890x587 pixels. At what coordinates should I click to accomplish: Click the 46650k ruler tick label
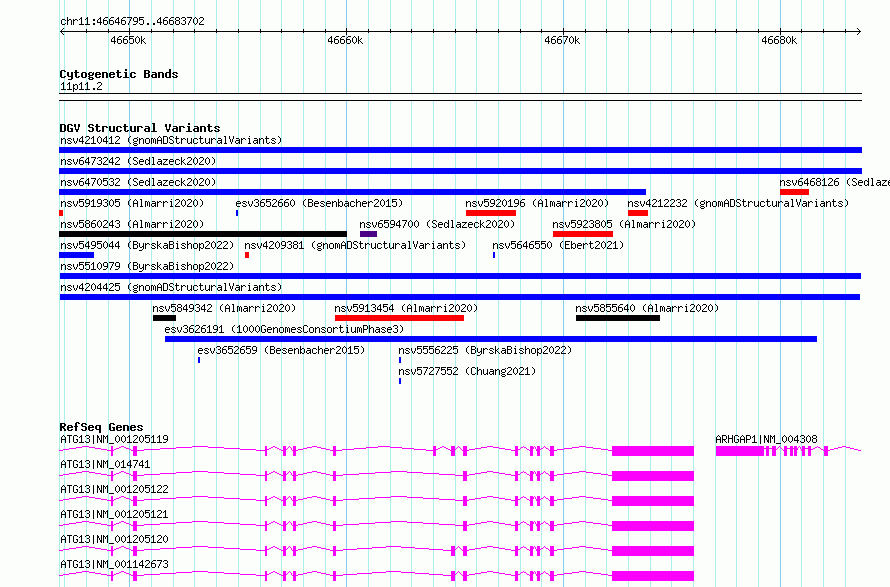pyautogui.click(x=128, y=40)
